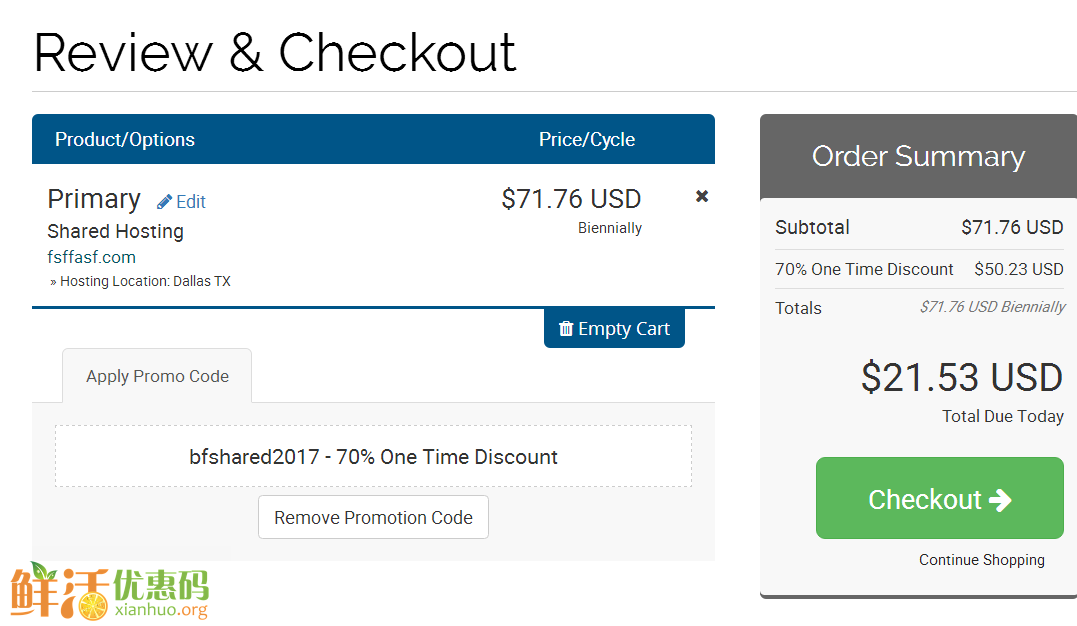The image size is (1077, 626).
Task: Click the Primary product title
Action: point(94,199)
